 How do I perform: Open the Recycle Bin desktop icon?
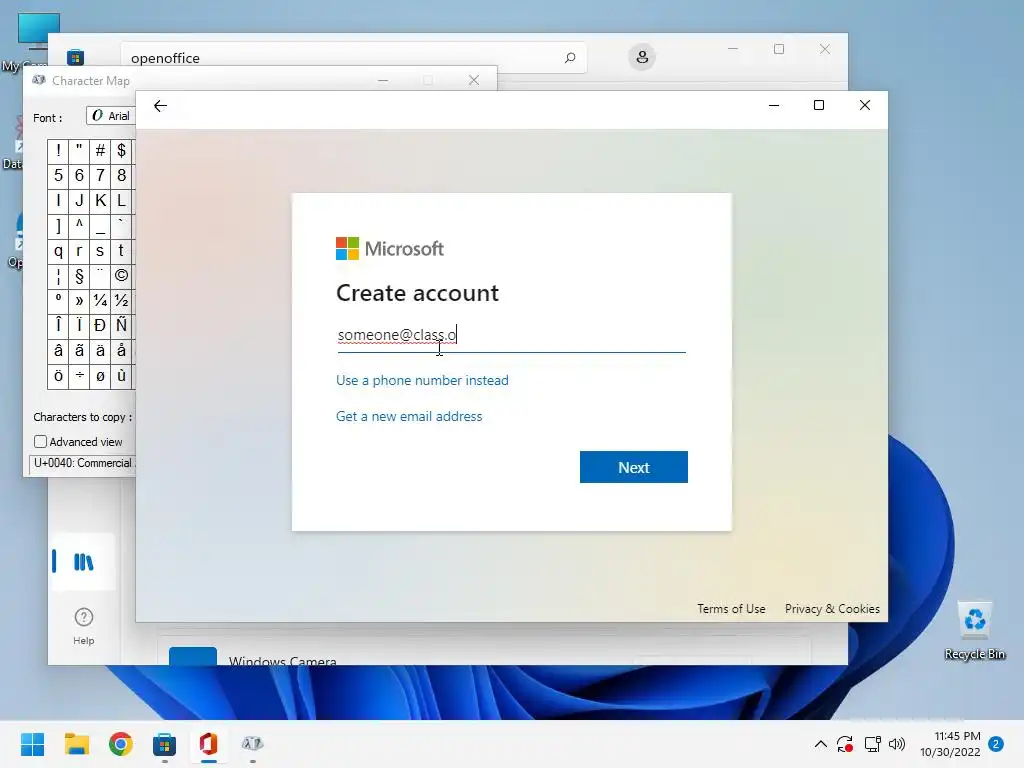[x=975, y=630]
